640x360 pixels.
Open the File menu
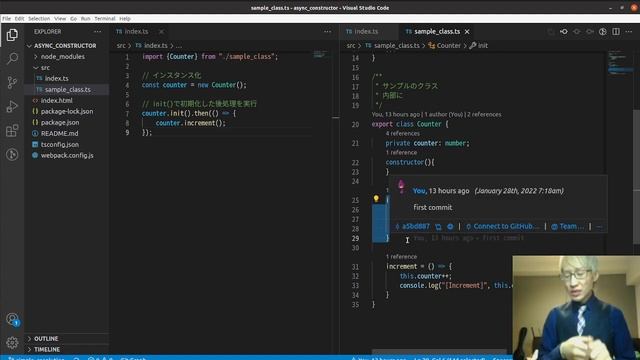pyautogui.click(x=7, y=19)
